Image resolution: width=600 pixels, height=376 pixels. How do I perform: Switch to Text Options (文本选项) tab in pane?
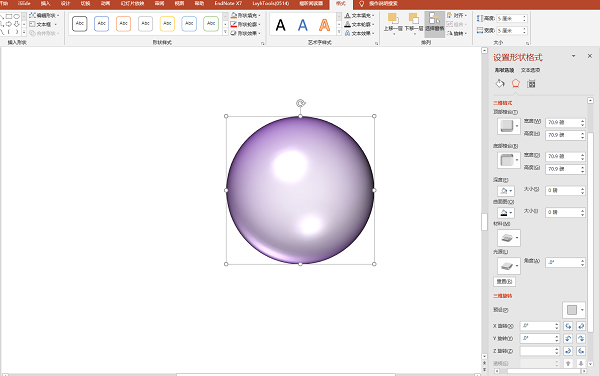pyautogui.click(x=530, y=70)
